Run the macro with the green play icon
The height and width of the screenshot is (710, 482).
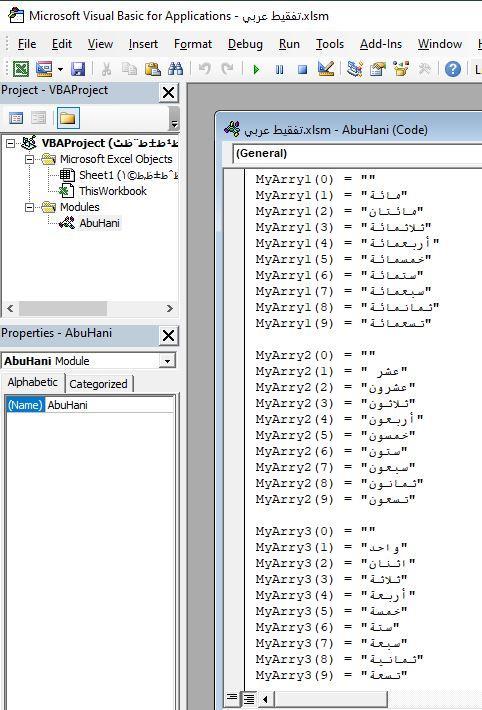[256, 69]
